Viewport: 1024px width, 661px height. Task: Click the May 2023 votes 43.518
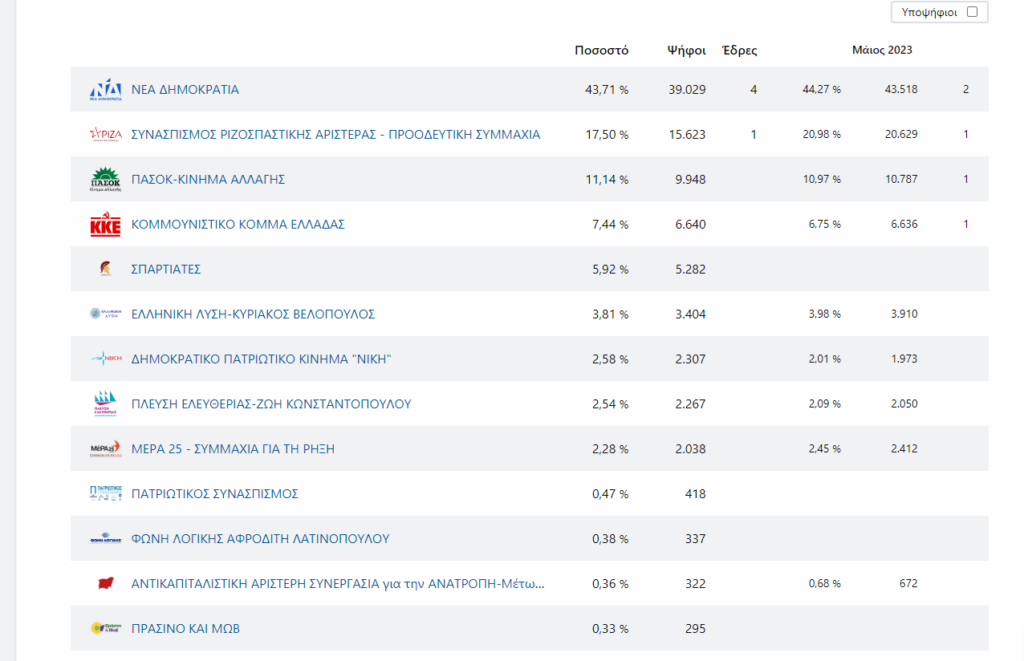pyautogui.click(x=901, y=89)
